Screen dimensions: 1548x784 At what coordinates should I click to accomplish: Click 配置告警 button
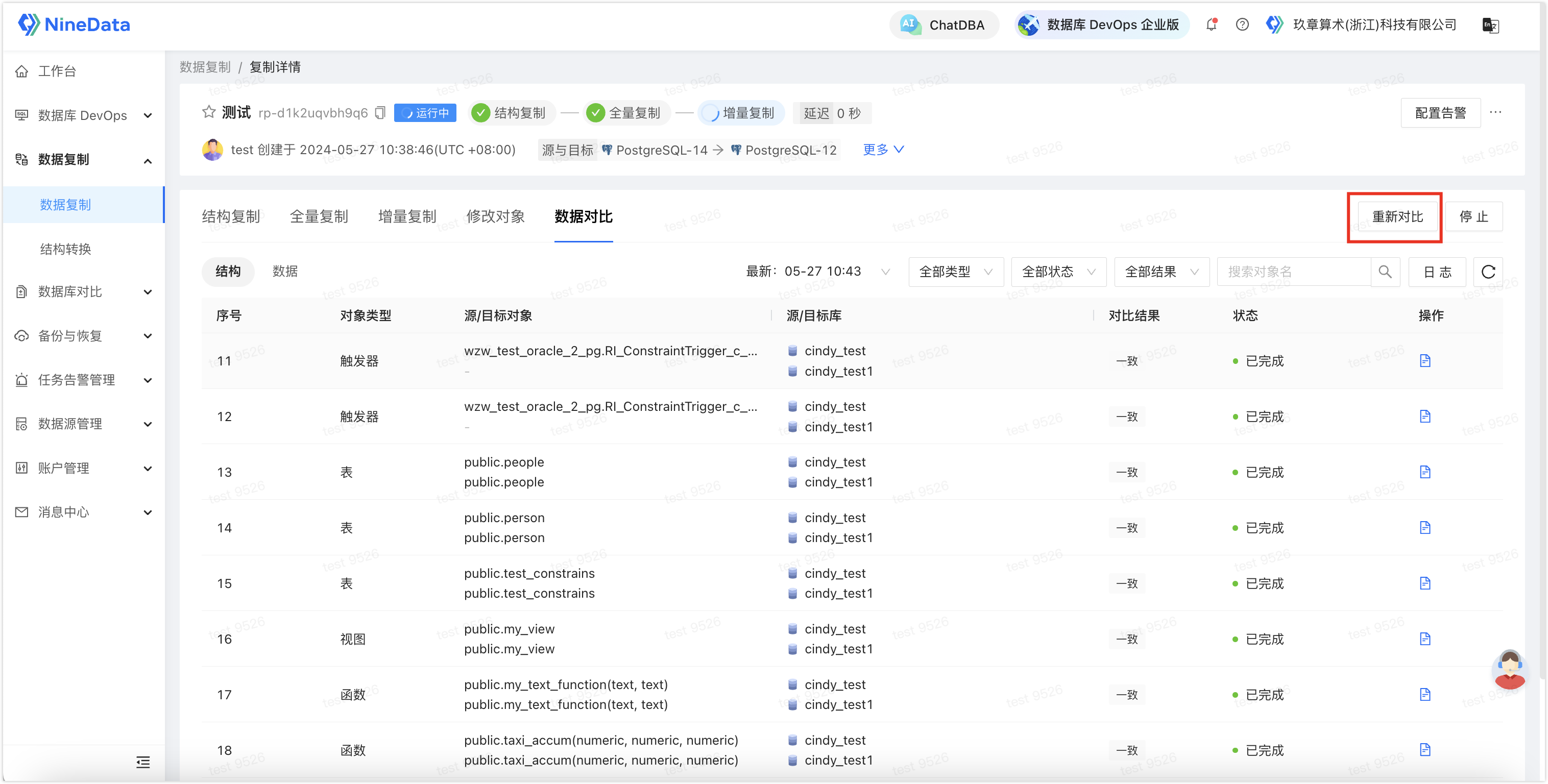point(1440,113)
